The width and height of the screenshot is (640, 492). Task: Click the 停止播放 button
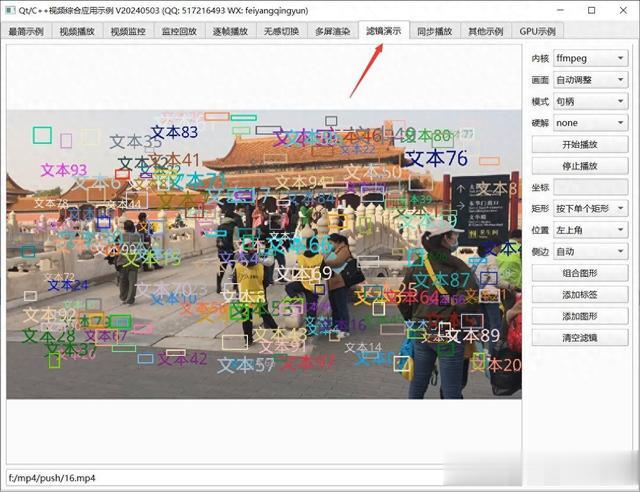pyautogui.click(x=580, y=166)
